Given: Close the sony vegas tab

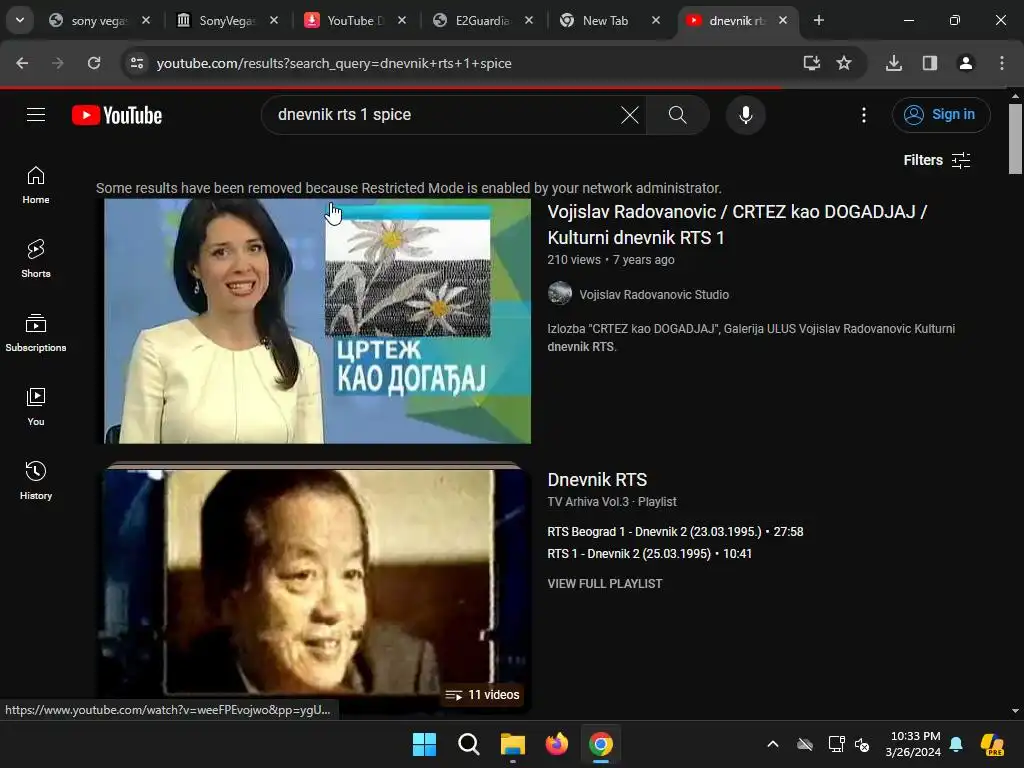Looking at the screenshot, I should click(x=146, y=20).
